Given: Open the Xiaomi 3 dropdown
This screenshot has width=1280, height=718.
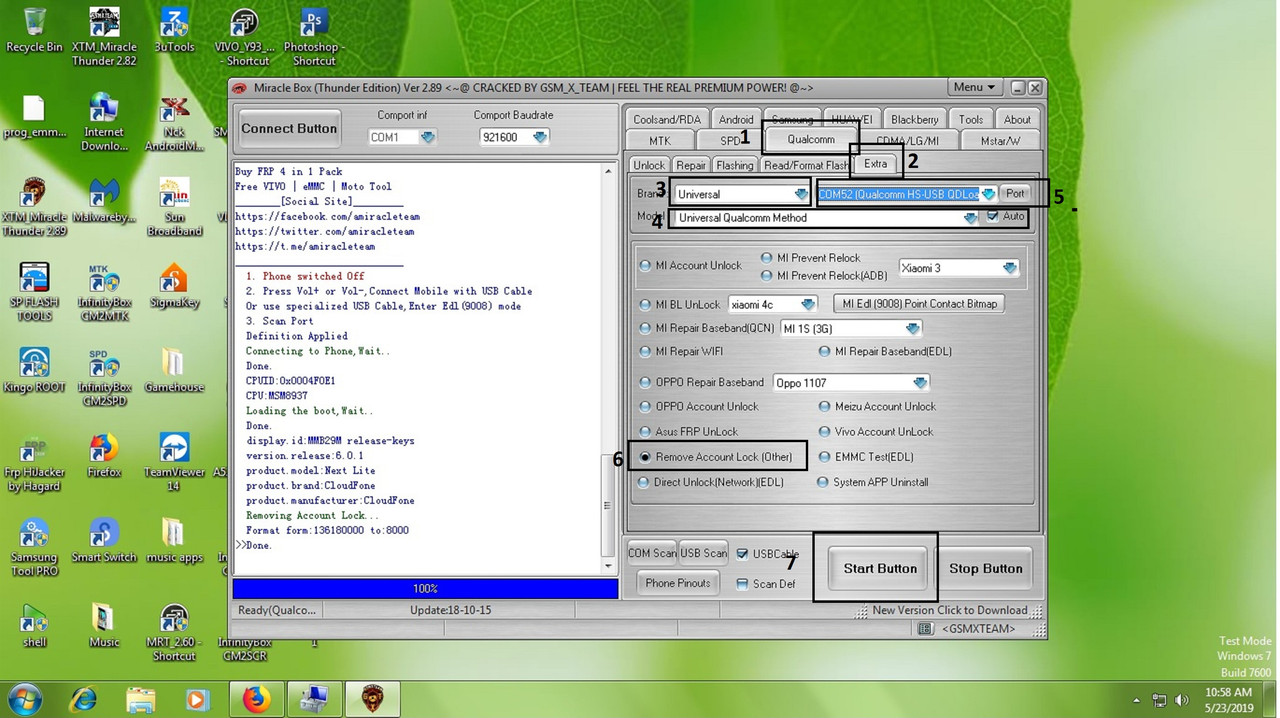Looking at the screenshot, I should 1009,268.
